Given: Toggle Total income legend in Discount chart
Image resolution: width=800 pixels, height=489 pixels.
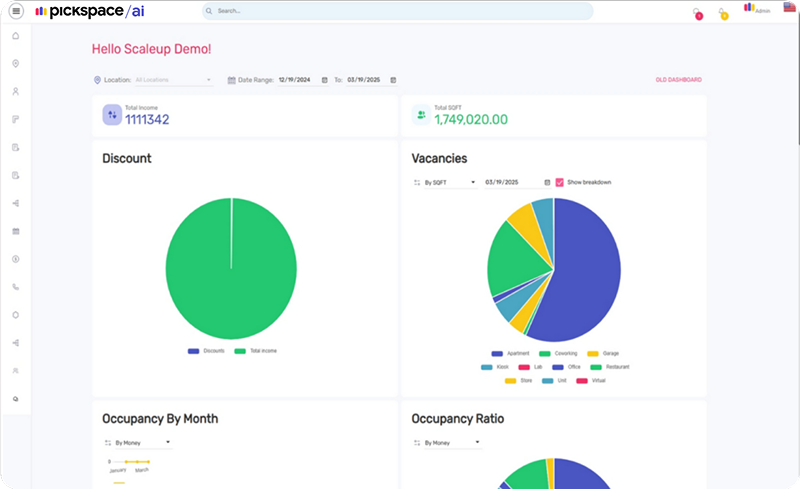Looking at the screenshot, I should (256, 351).
